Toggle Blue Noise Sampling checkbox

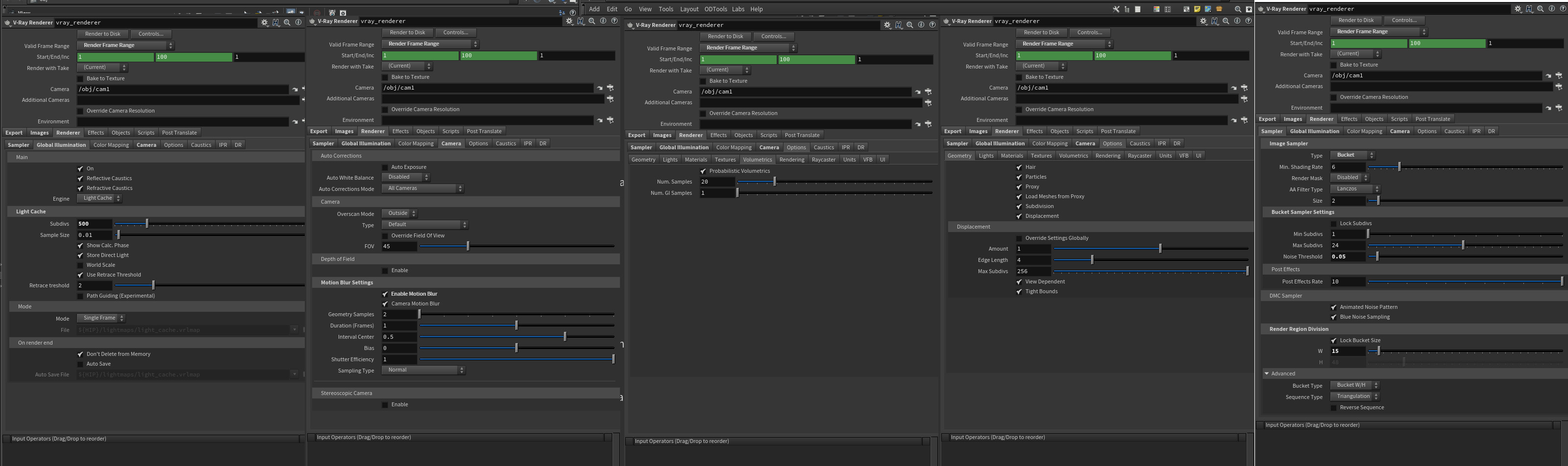pos(1334,317)
